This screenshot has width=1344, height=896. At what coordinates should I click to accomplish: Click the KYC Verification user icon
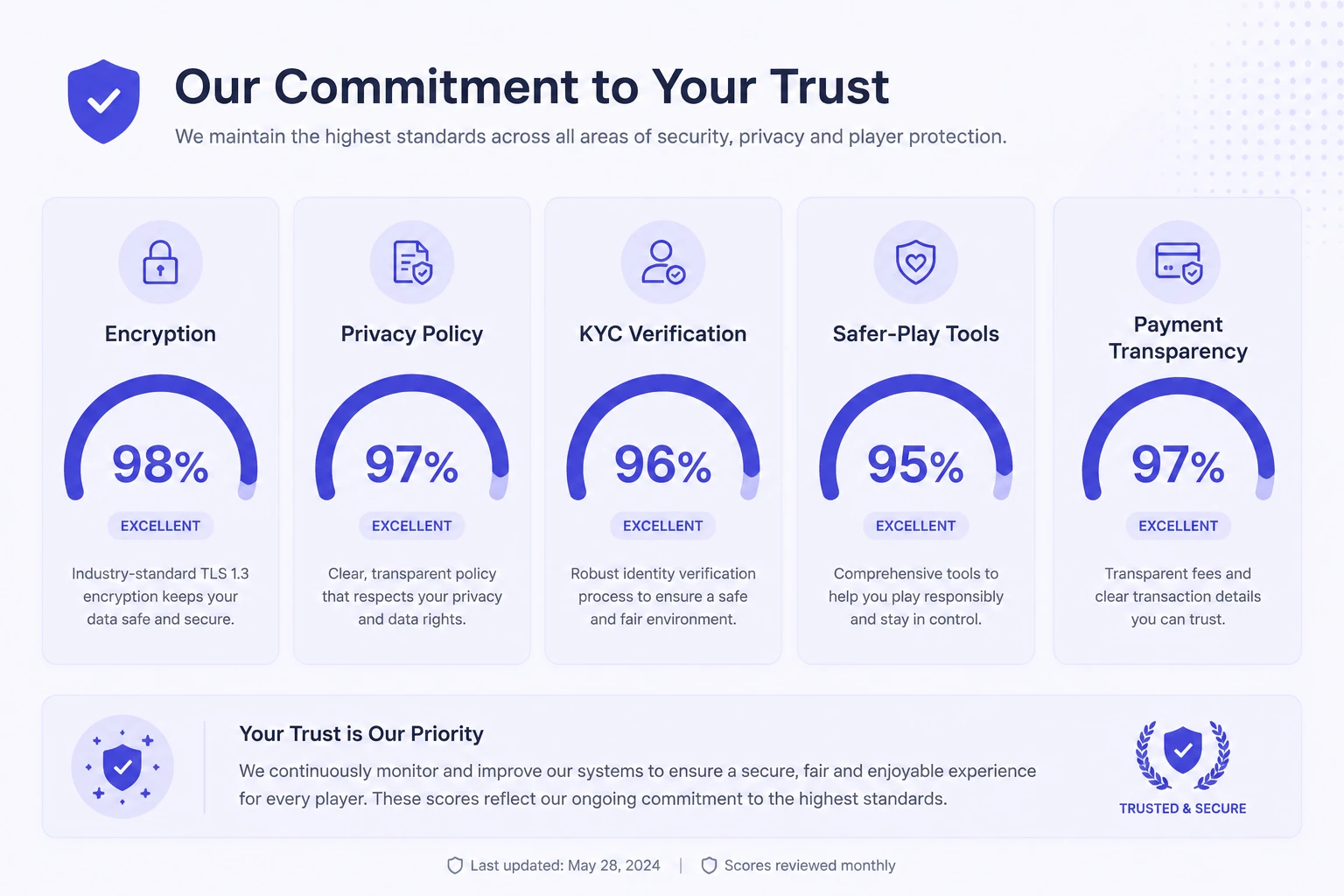[663, 262]
